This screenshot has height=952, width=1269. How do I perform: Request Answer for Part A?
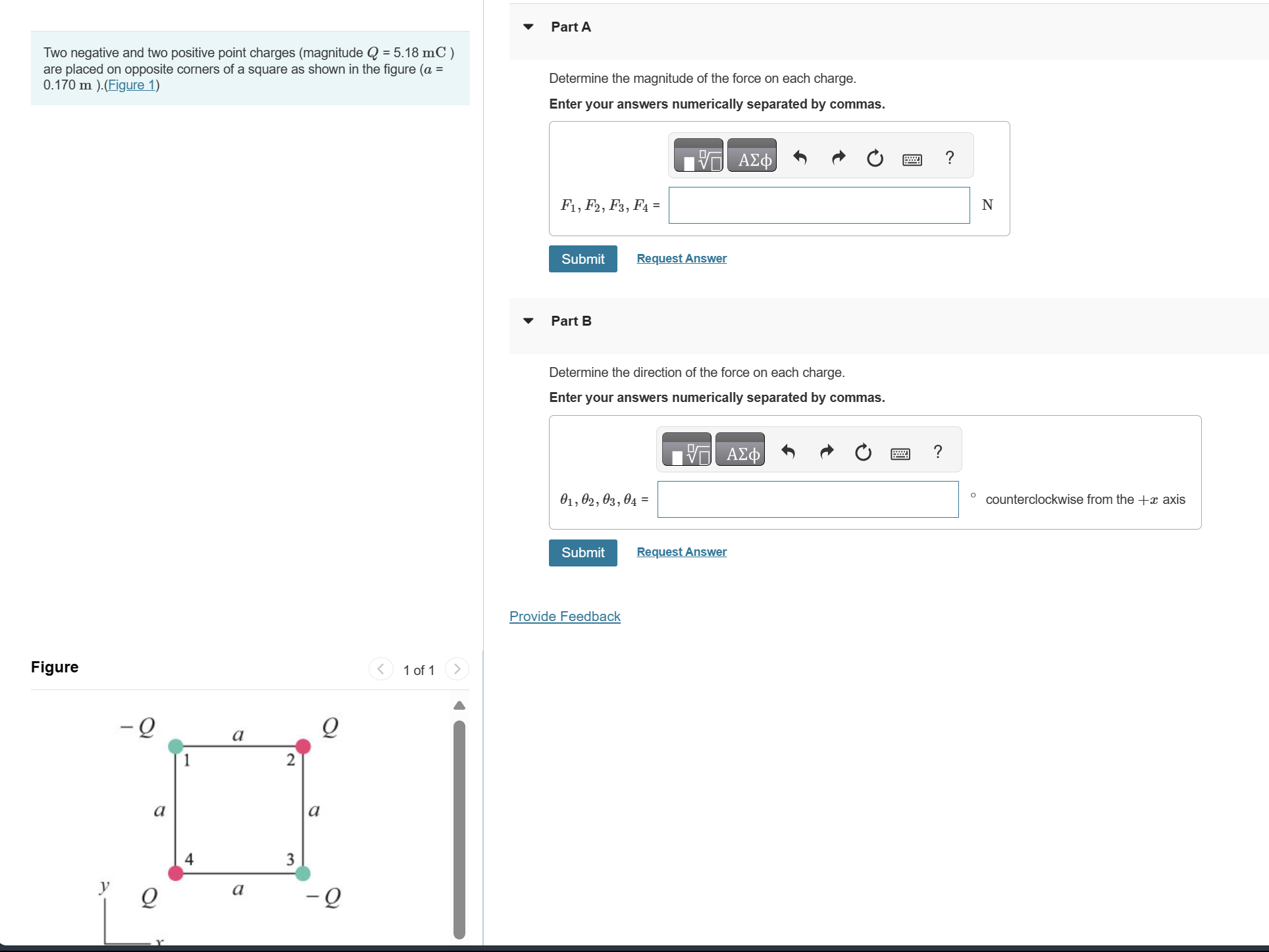pos(681,258)
